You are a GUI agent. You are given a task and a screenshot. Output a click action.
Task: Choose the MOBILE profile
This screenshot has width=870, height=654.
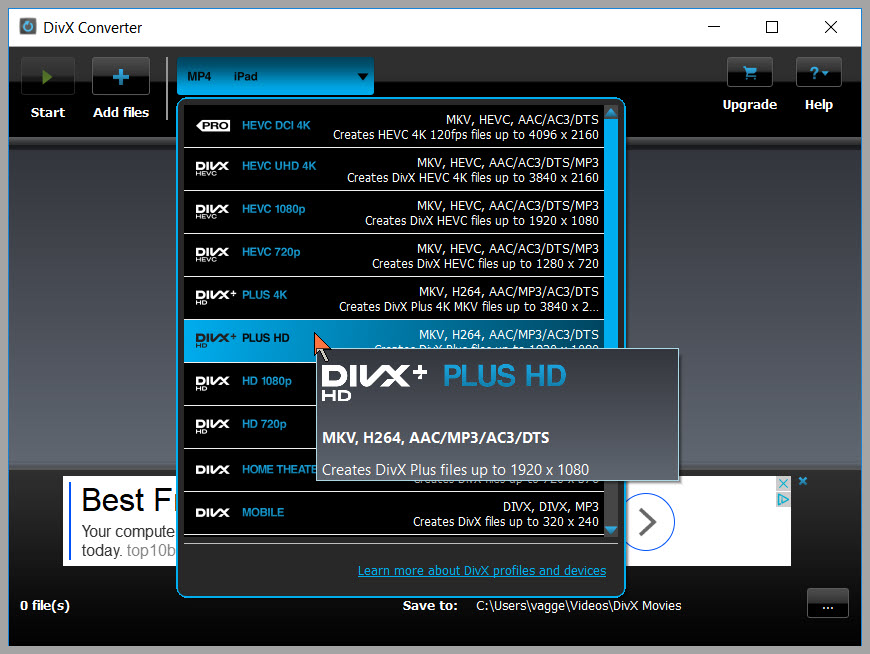(393, 513)
